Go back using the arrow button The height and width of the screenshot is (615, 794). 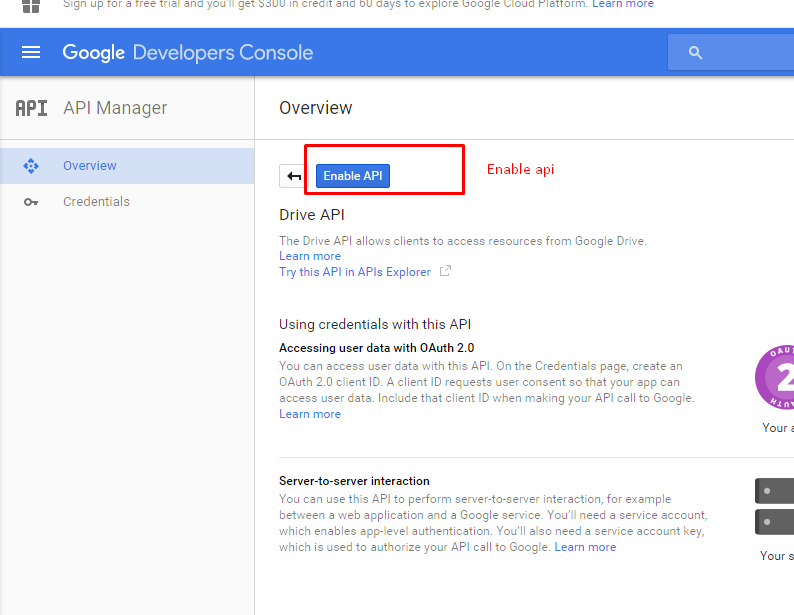(294, 176)
